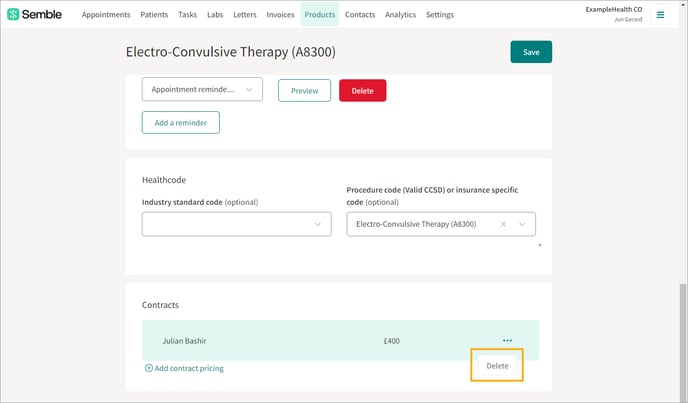Switch to the Patients tab

154,15
